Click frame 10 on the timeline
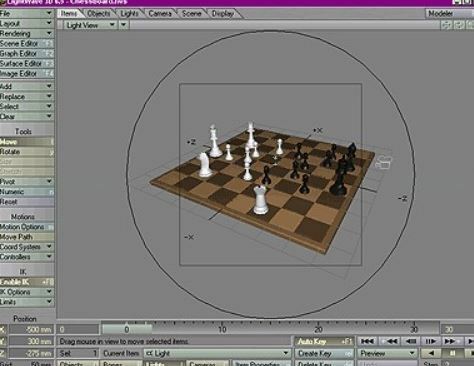This screenshot has width=474, height=366. (x=222, y=329)
